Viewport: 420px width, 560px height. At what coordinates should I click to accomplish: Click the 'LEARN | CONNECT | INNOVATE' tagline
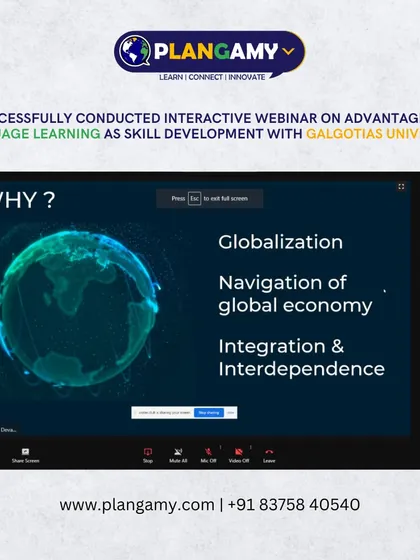click(x=212, y=77)
